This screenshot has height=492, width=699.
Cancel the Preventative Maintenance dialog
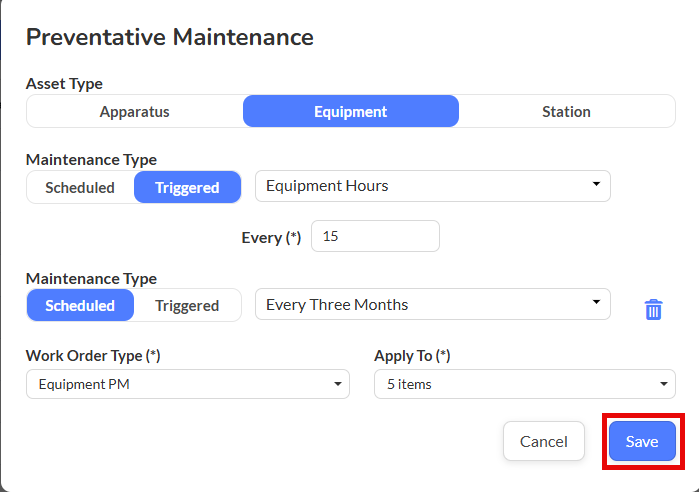(x=544, y=441)
